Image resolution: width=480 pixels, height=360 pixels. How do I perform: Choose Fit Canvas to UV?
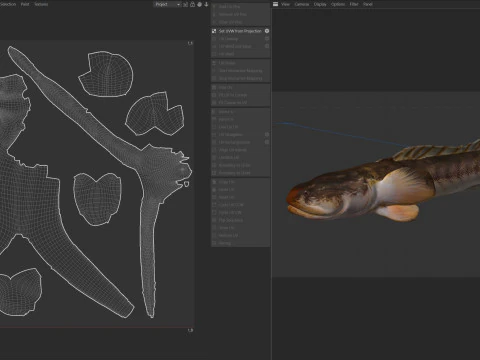[233, 103]
